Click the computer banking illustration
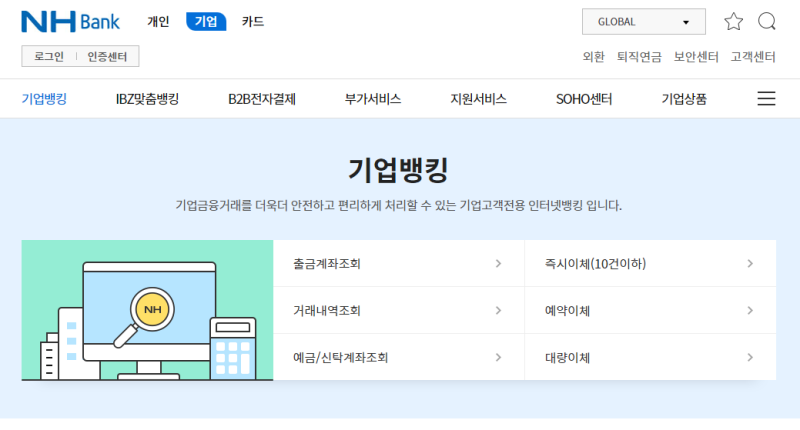 147,310
